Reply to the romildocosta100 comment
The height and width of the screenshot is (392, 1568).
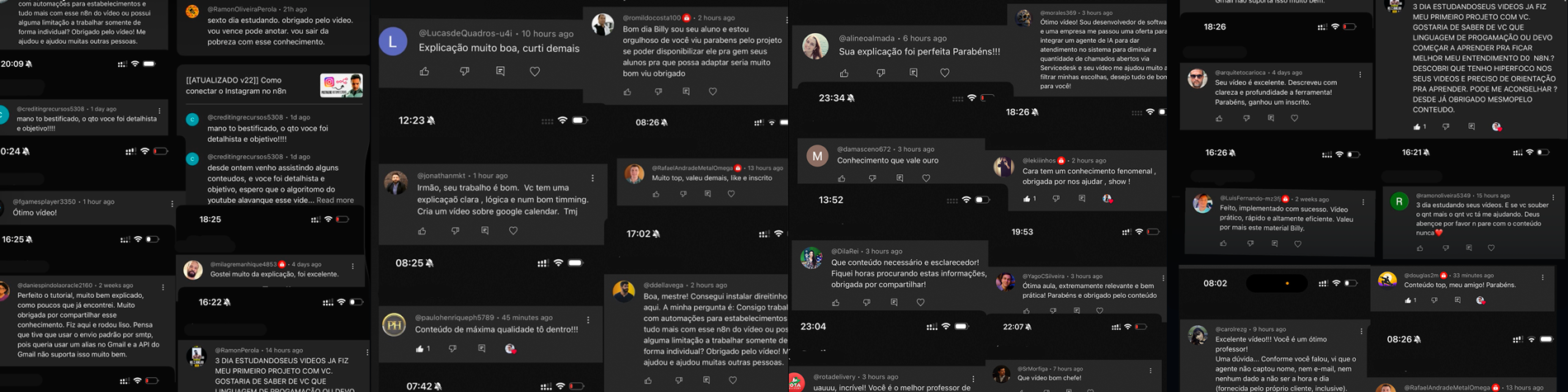point(686,92)
